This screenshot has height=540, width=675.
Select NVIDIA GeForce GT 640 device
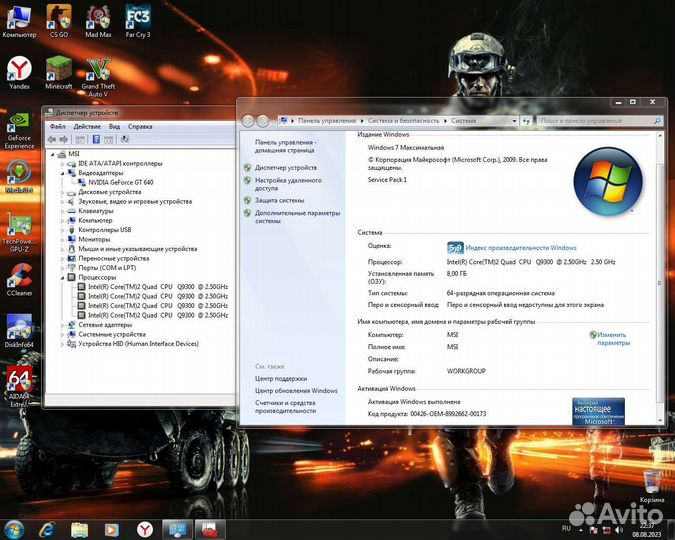[121, 182]
